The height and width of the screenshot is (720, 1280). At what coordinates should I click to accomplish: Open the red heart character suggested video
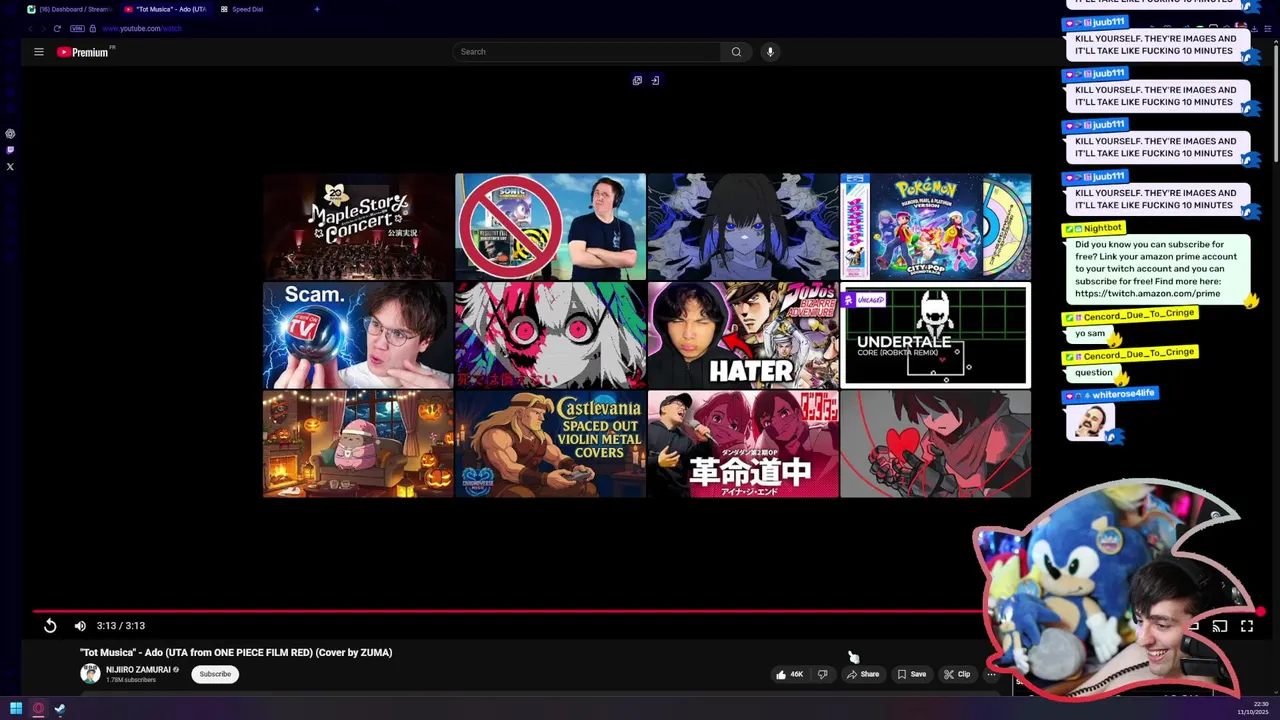pos(935,444)
